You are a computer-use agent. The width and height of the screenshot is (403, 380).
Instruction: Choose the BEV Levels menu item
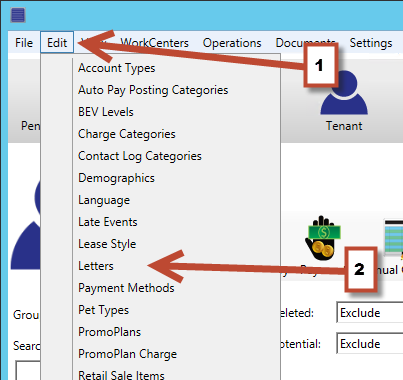pos(106,112)
